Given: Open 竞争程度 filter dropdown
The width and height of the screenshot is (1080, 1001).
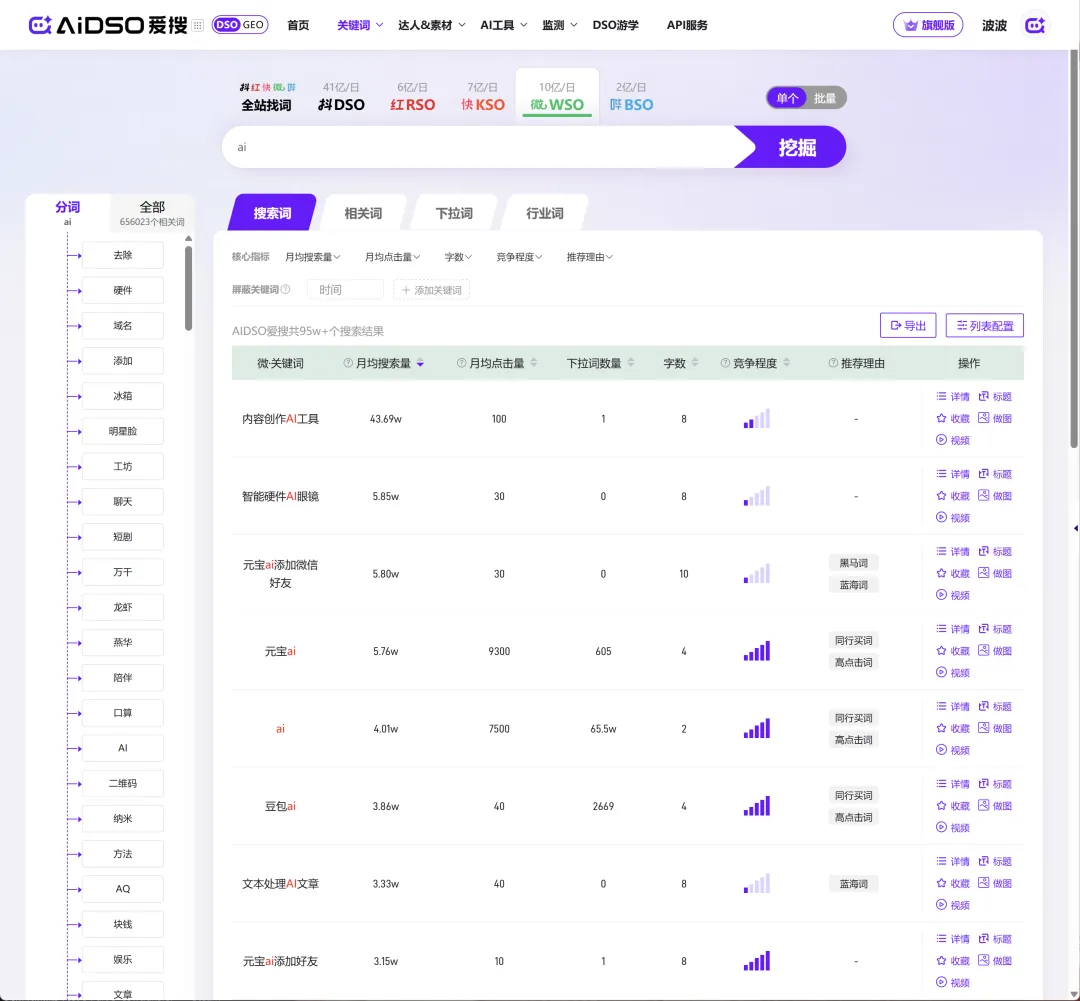Looking at the screenshot, I should (x=519, y=257).
